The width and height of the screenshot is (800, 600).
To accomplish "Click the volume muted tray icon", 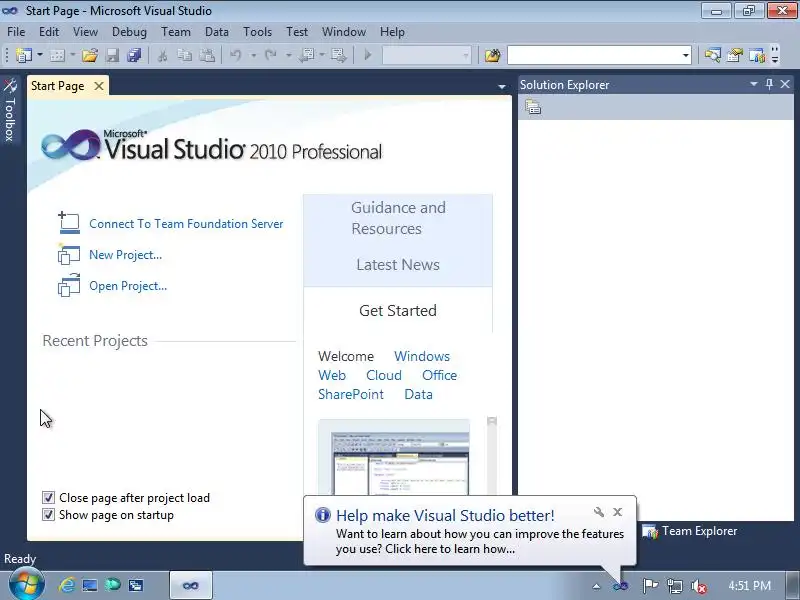I will [x=698, y=586].
